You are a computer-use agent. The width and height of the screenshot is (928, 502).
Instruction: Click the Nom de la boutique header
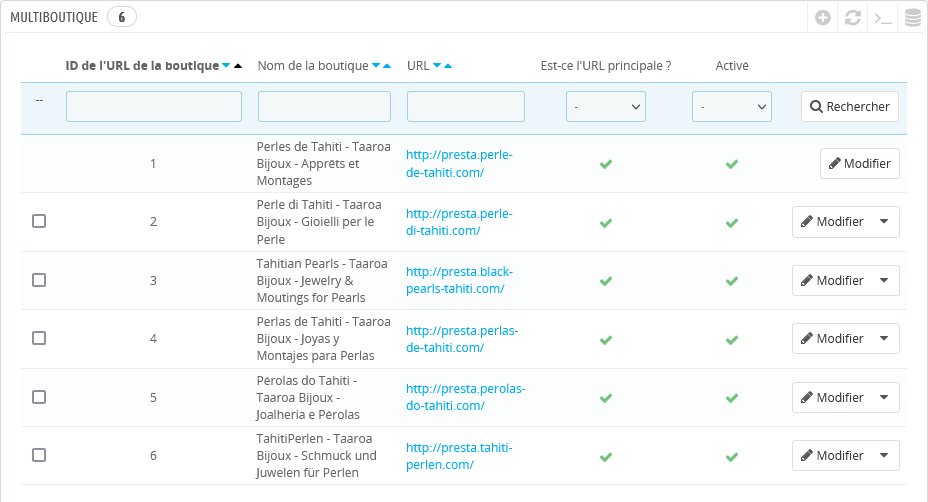[313, 66]
